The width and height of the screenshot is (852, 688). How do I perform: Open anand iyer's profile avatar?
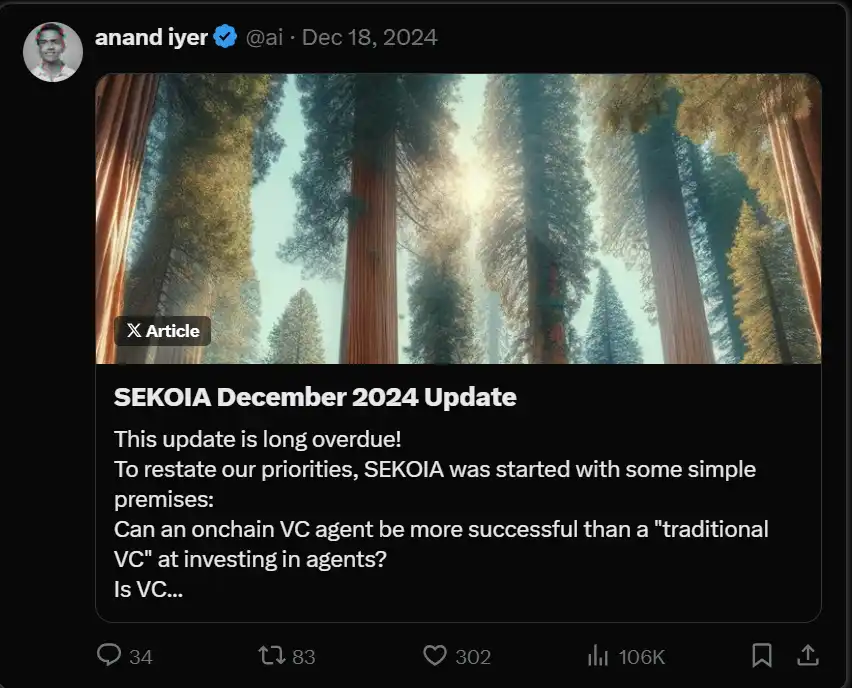click(x=53, y=52)
